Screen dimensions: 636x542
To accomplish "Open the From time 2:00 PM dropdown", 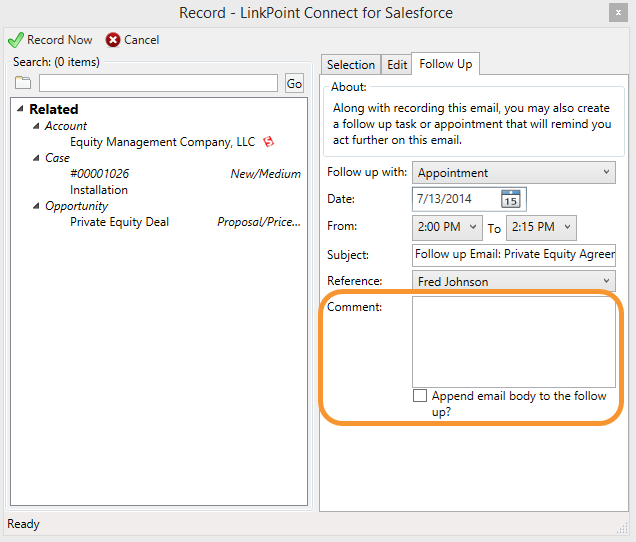I will tap(447, 227).
